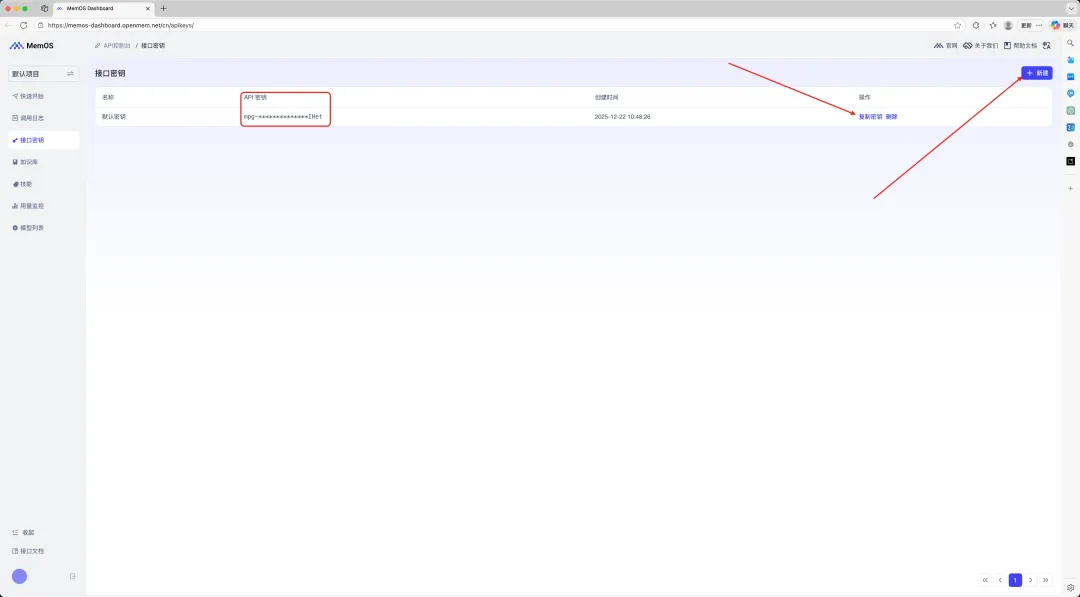Click the MemOS logo in sidebar
Image resolution: width=1080 pixels, height=597 pixels.
31,45
